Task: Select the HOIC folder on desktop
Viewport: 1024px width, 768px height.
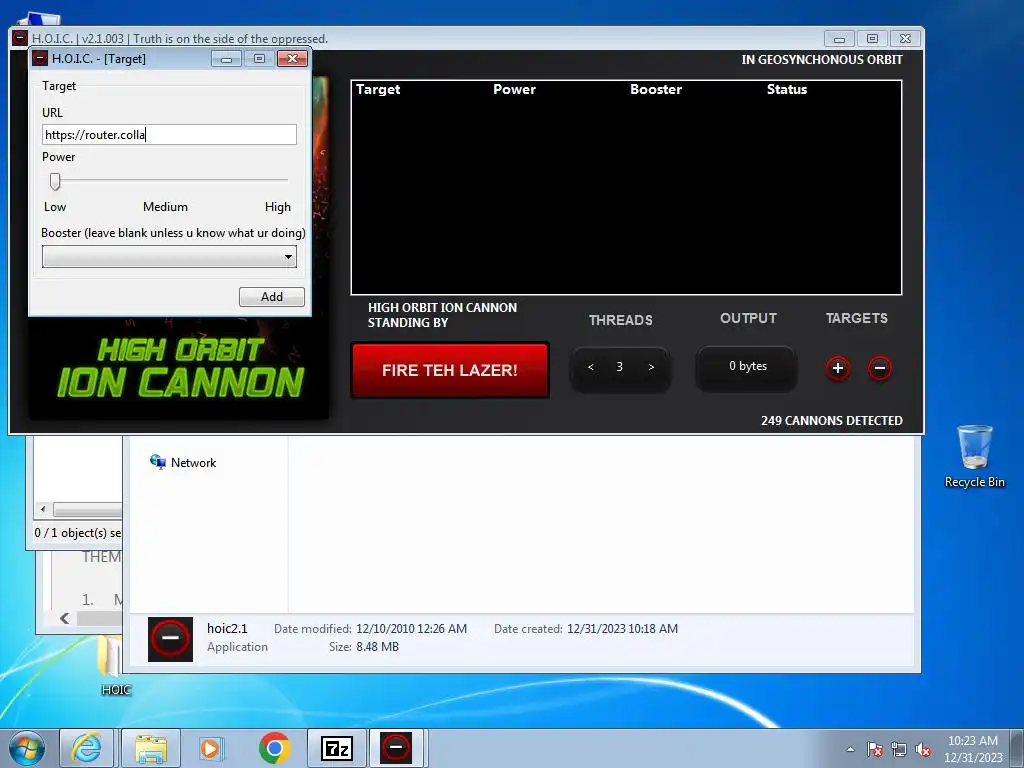Action: (x=116, y=665)
